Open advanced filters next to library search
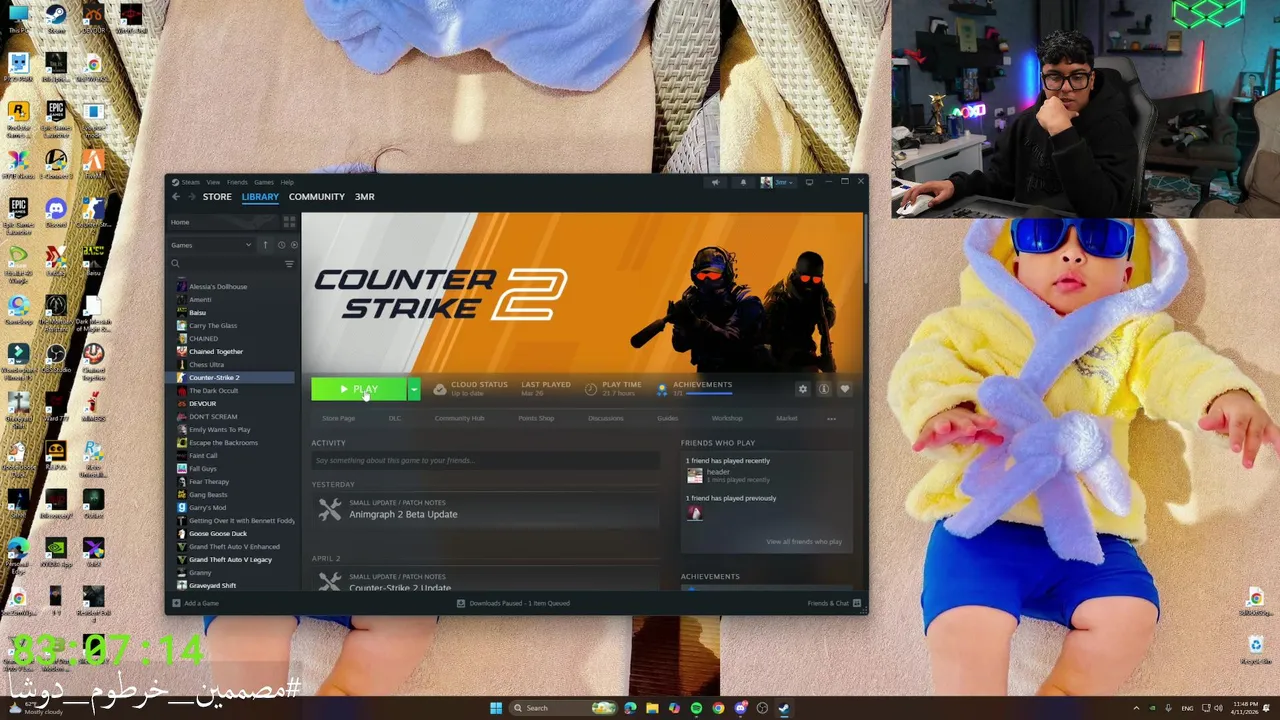The image size is (1280, 720). pyautogui.click(x=289, y=264)
